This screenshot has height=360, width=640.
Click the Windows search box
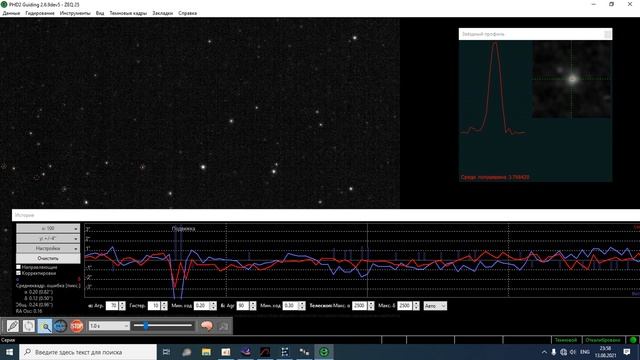coord(88,352)
